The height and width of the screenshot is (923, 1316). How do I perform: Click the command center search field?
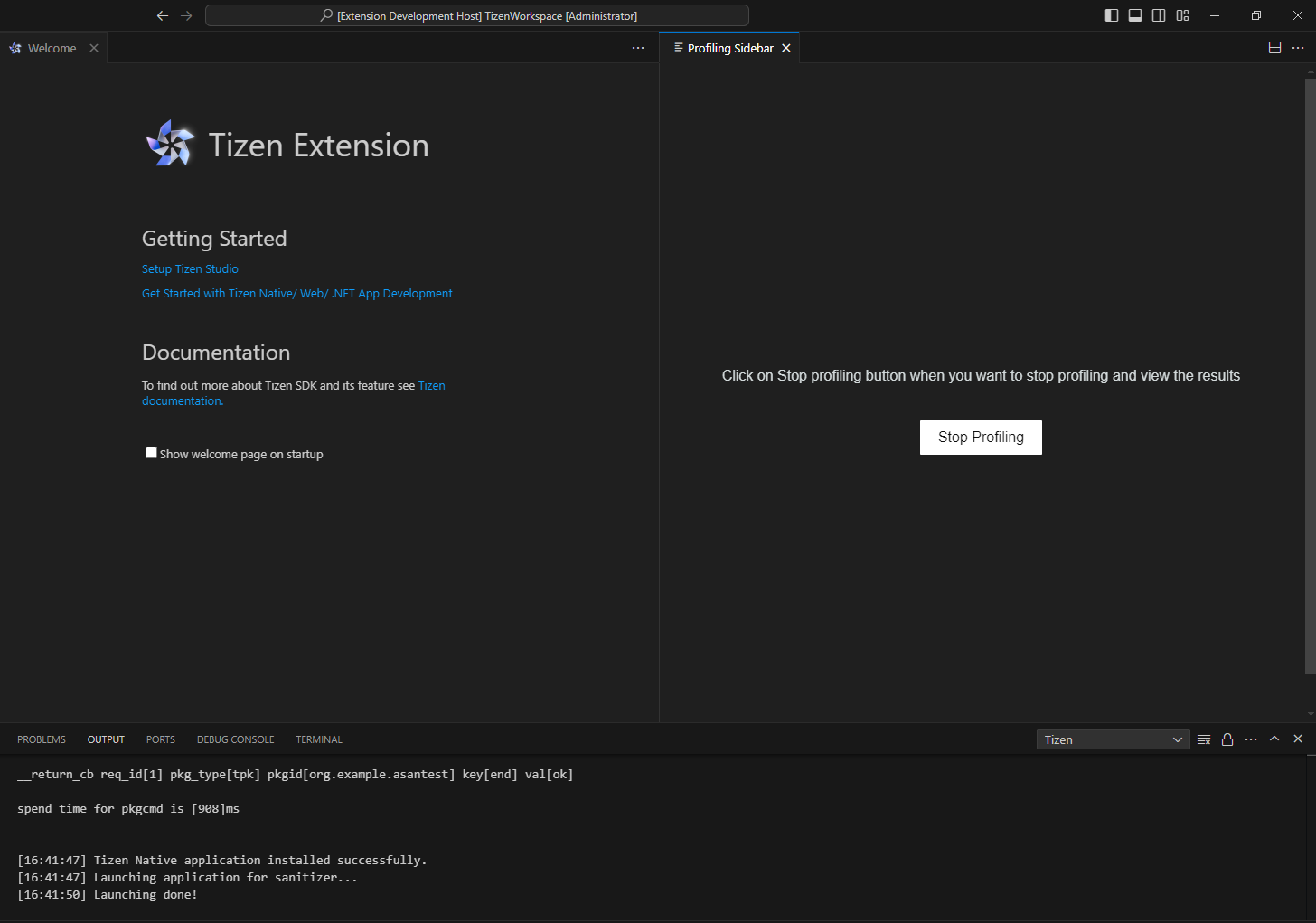point(477,15)
